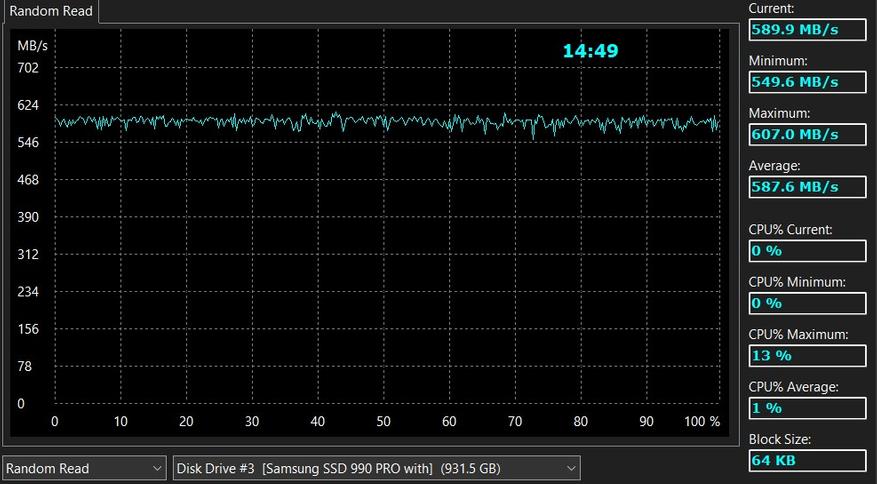Click the CPU% Average field showing 1 %
This screenshot has width=877, height=484.
(x=806, y=408)
